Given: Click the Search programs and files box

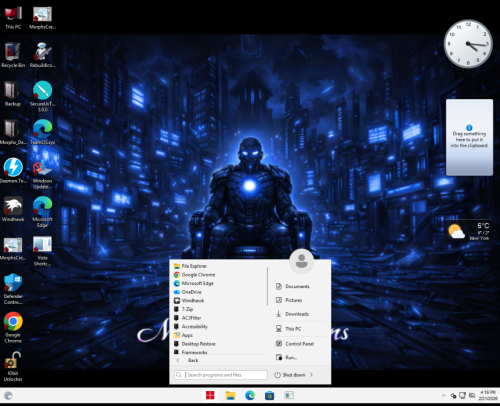Looking at the screenshot, I should coord(221,375).
